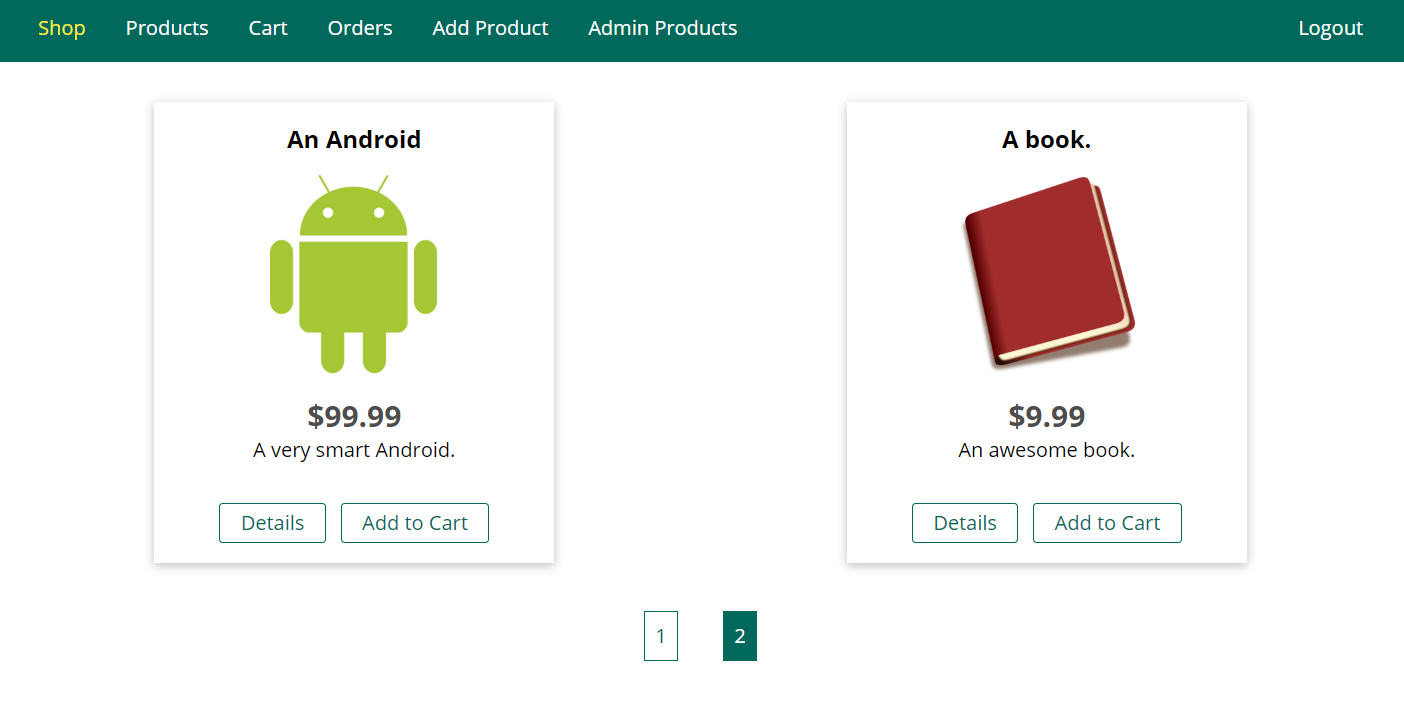Click the Logout button

tap(1330, 28)
